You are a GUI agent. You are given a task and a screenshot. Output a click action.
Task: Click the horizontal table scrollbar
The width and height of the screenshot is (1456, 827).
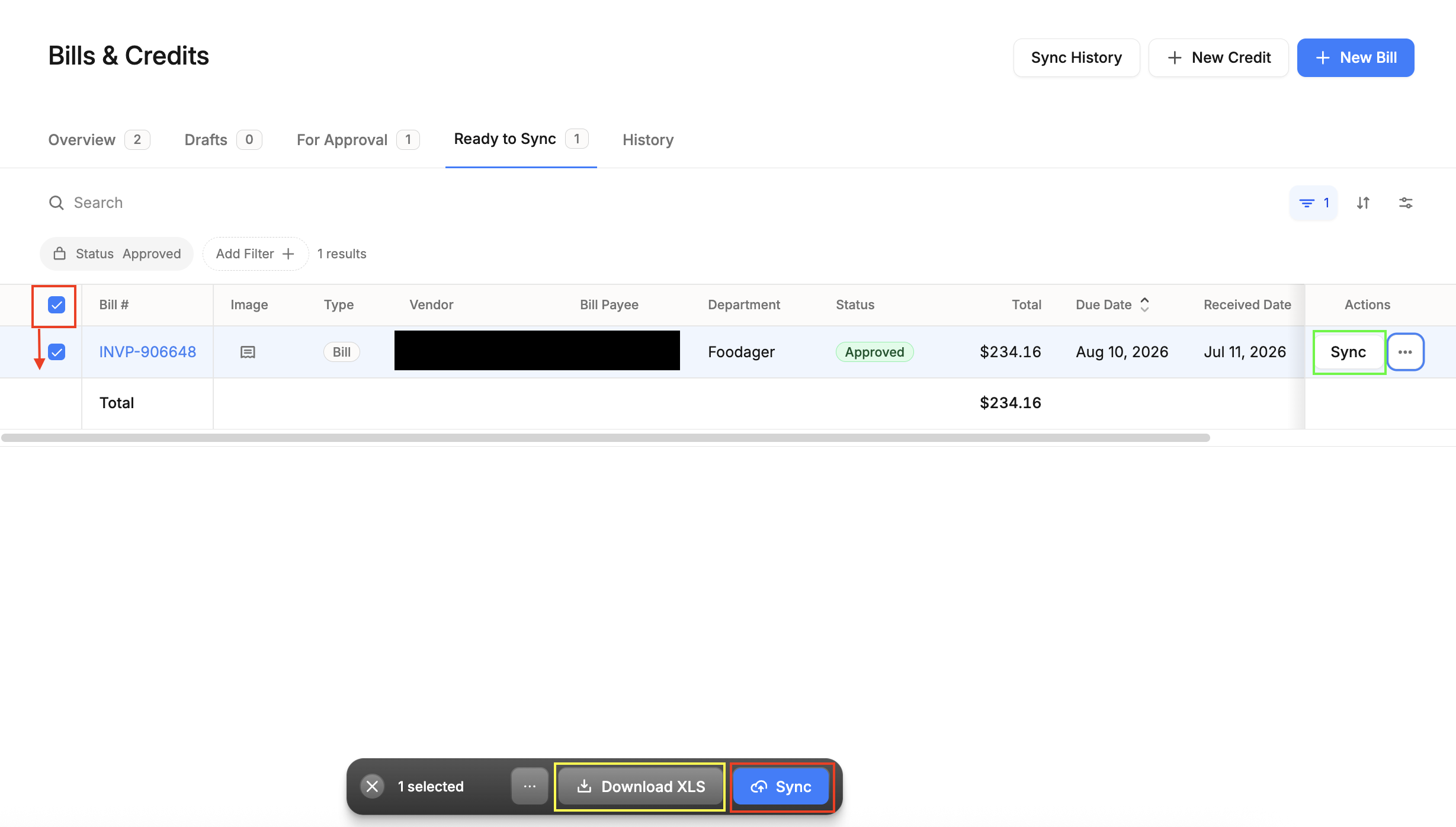coord(605,438)
